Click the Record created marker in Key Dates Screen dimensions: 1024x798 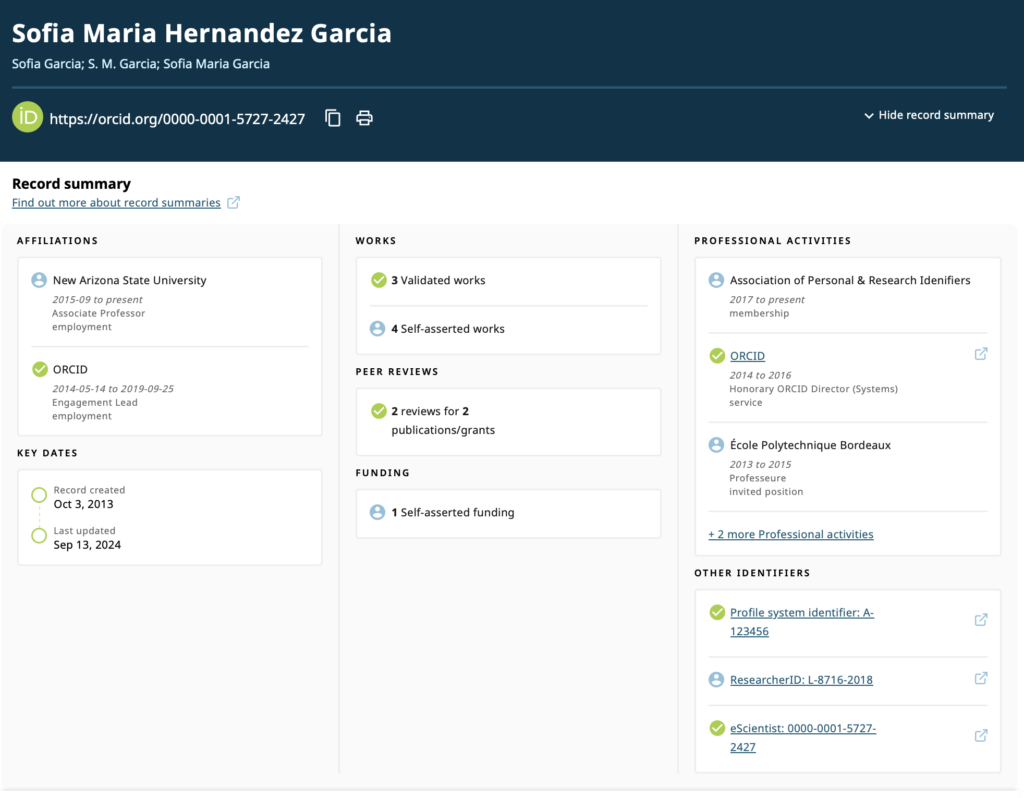click(x=38, y=495)
